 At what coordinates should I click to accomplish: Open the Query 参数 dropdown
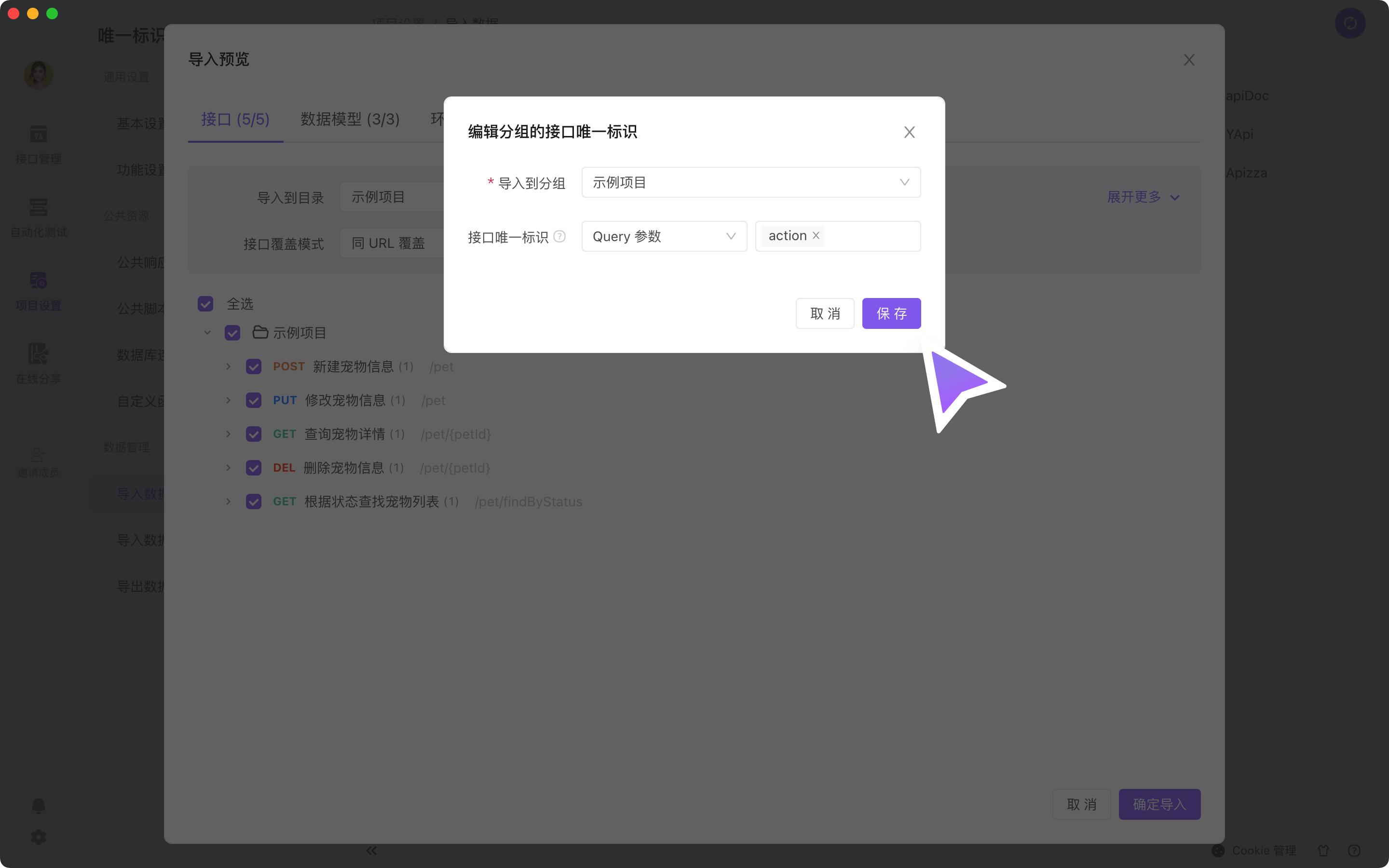tap(664, 236)
